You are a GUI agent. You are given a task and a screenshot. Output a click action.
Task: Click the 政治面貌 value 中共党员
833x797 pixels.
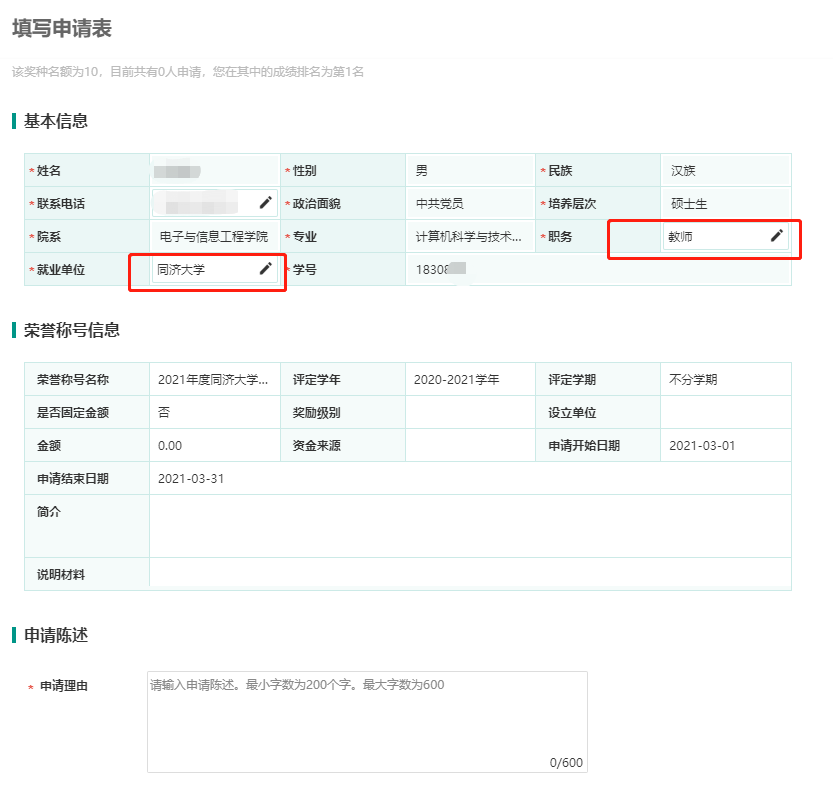coord(440,204)
